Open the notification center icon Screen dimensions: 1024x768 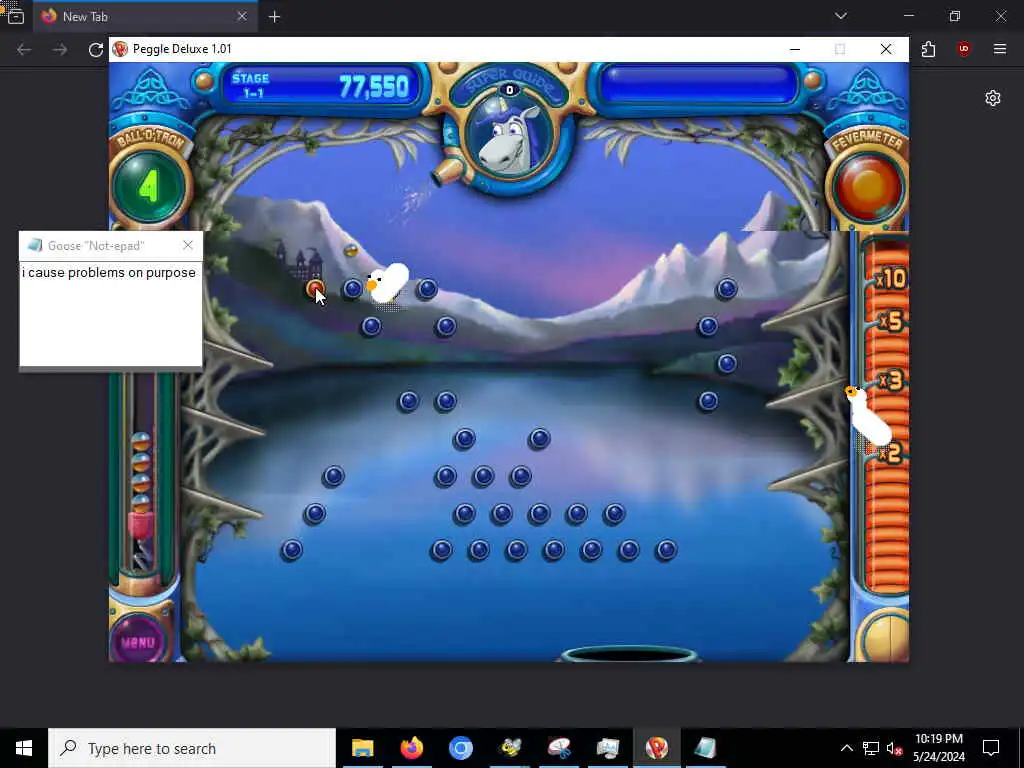click(991, 748)
